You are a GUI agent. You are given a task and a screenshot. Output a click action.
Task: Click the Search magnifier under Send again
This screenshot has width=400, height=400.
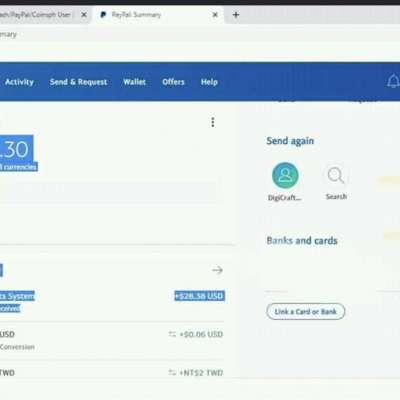pyautogui.click(x=336, y=175)
